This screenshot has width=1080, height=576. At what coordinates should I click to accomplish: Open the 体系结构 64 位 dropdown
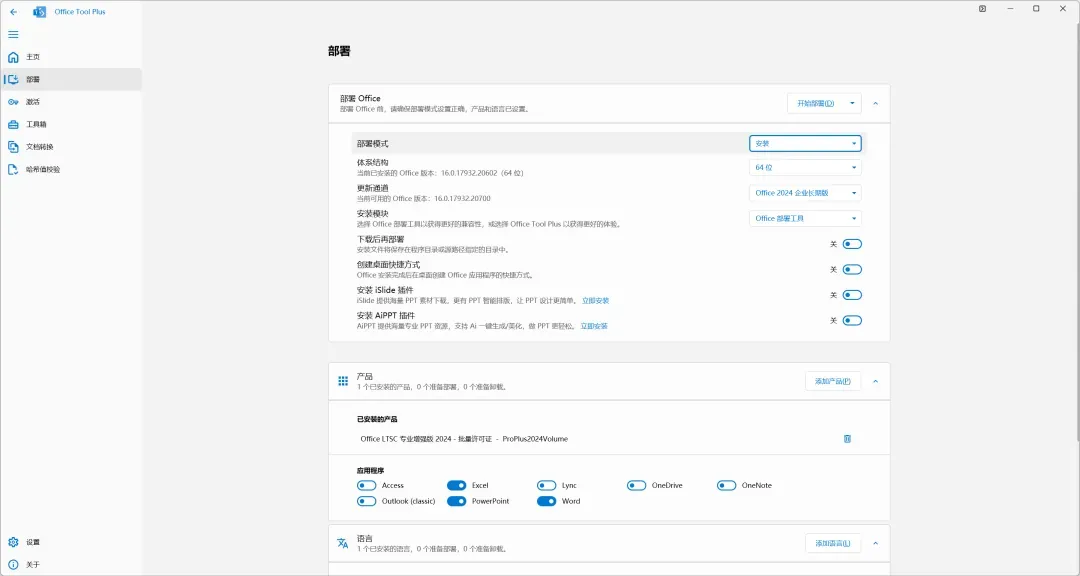(x=805, y=167)
